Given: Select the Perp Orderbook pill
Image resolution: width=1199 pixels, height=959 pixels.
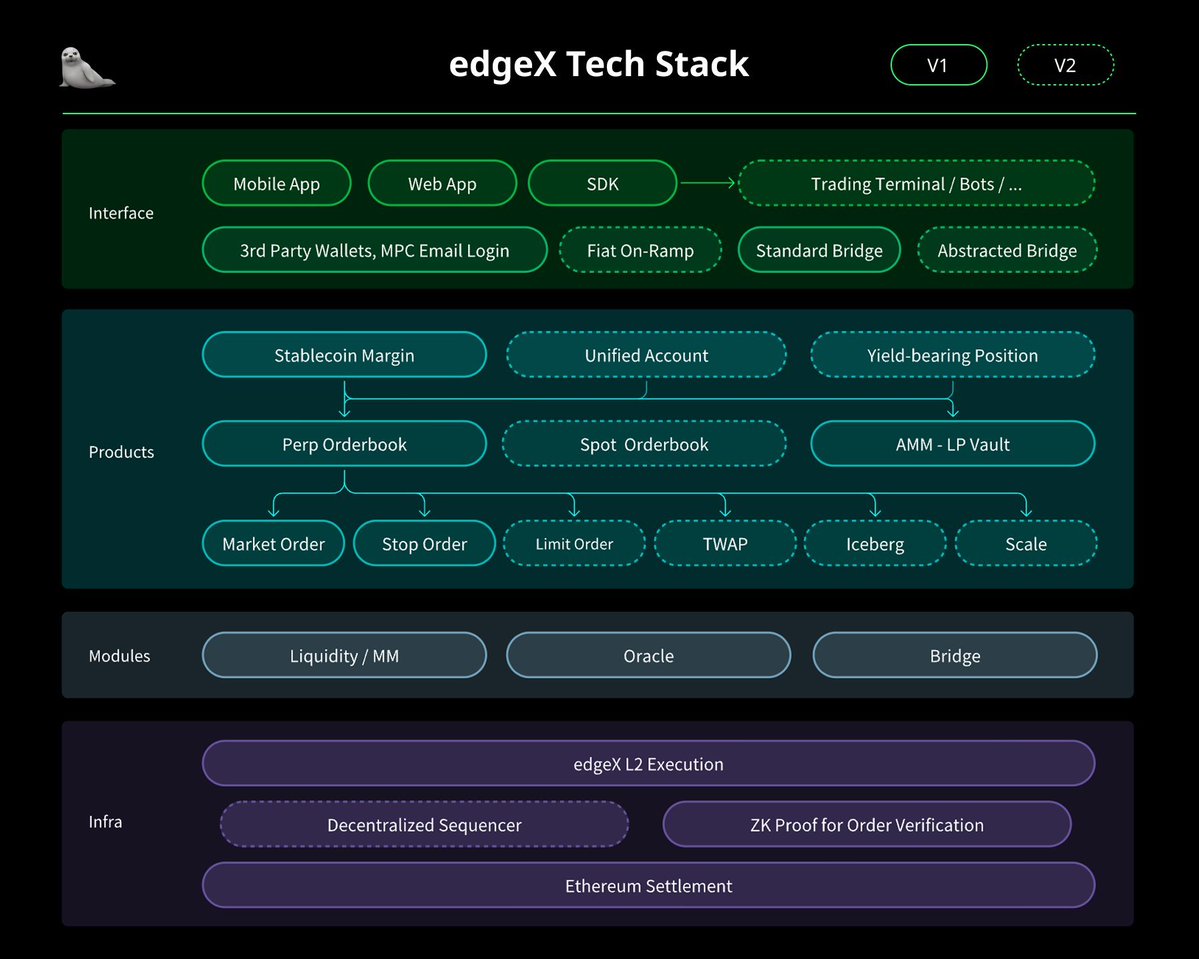Looking at the screenshot, I should (x=344, y=444).
